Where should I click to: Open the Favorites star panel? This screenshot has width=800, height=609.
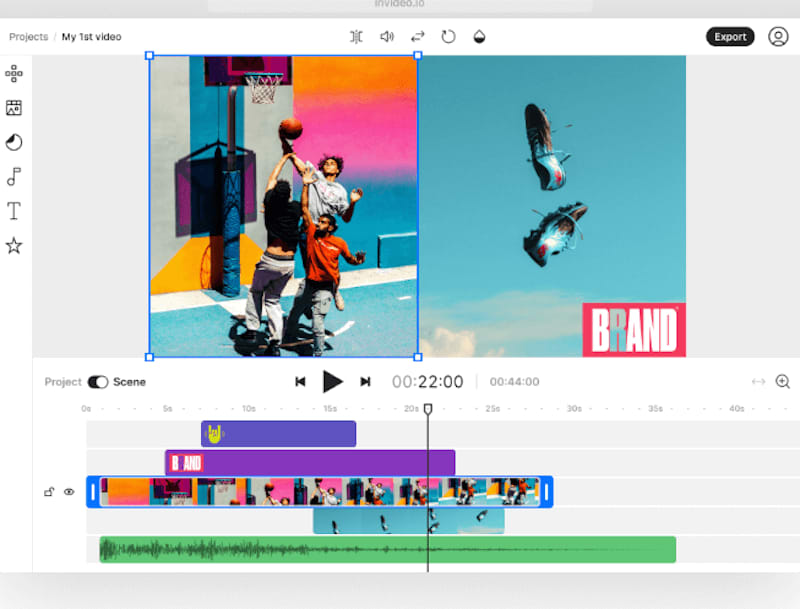tap(14, 245)
